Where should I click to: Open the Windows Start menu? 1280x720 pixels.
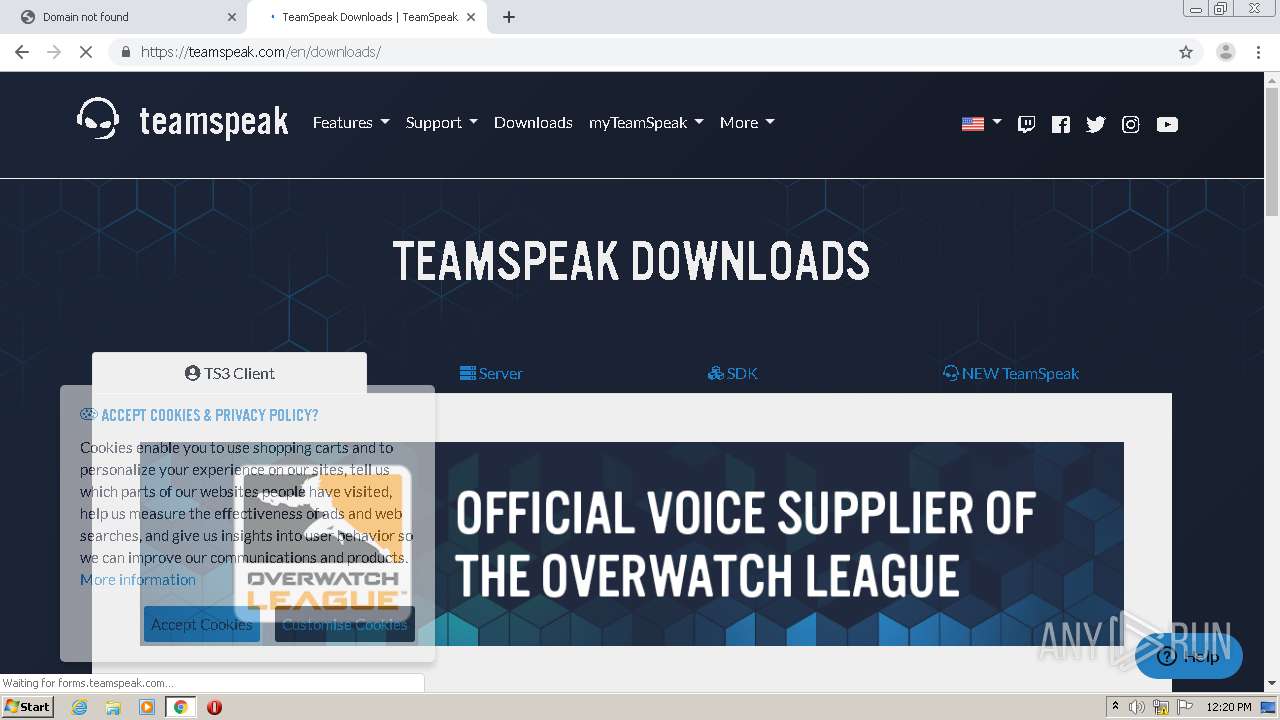tap(27, 707)
